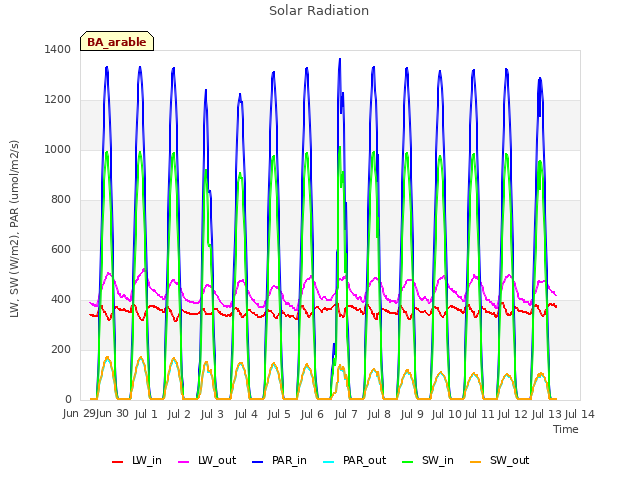Click the Jul 8 date tick label
This screenshot has height=480, width=640.
point(379,414)
